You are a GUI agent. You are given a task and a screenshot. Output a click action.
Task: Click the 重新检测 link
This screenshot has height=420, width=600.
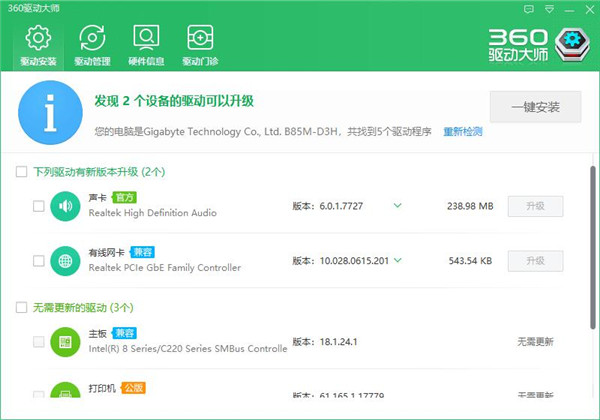point(463,132)
